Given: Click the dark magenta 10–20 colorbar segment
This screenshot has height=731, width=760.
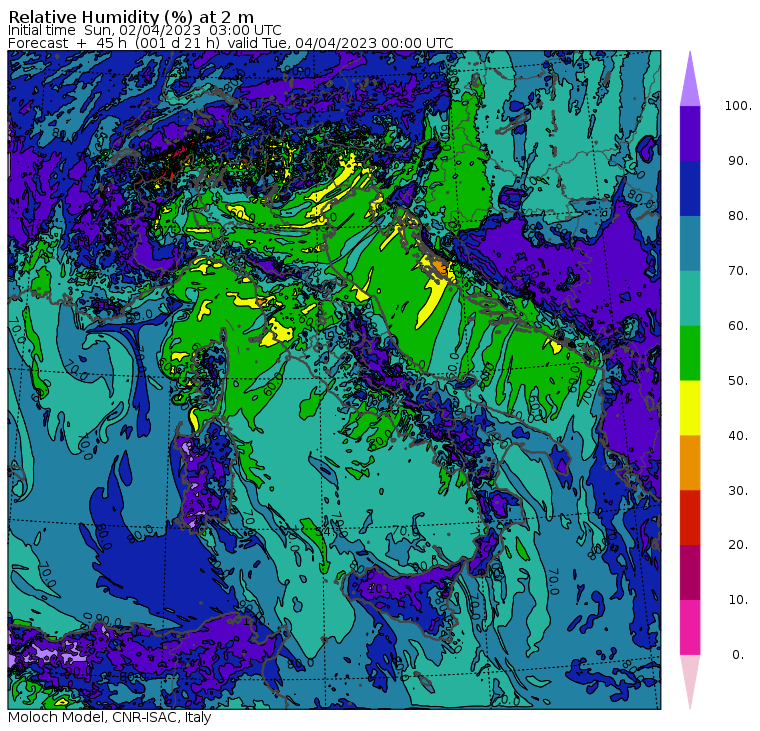Looking at the screenshot, I should (690, 572).
